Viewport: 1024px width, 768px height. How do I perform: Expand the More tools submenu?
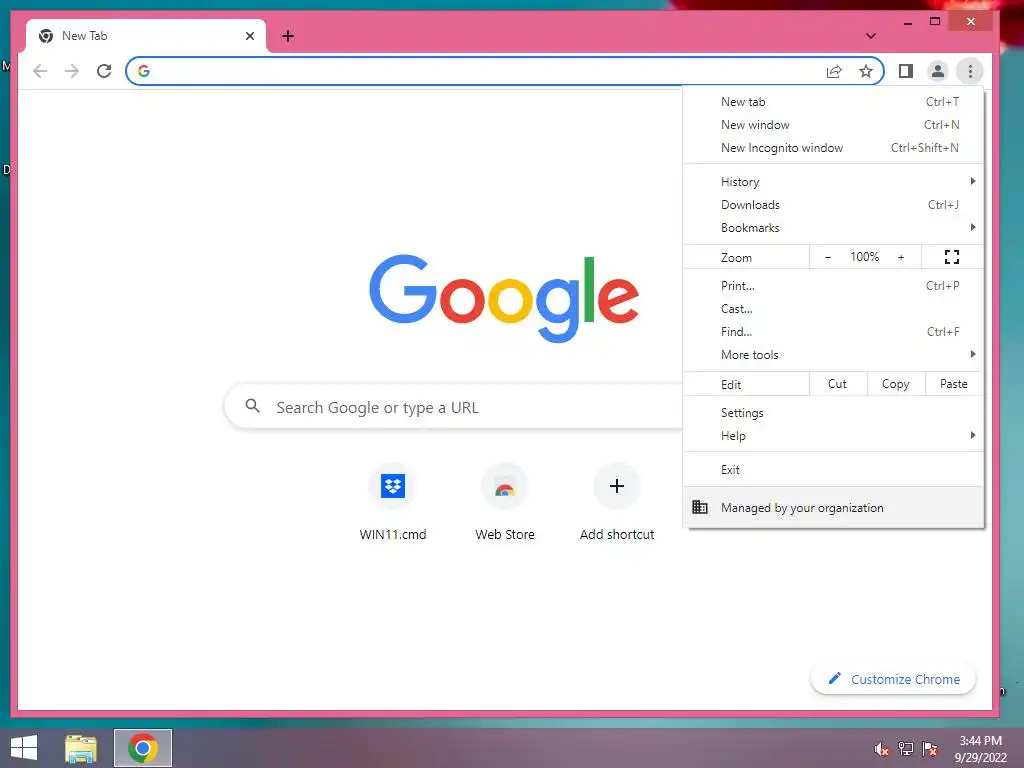click(x=833, y=355)
